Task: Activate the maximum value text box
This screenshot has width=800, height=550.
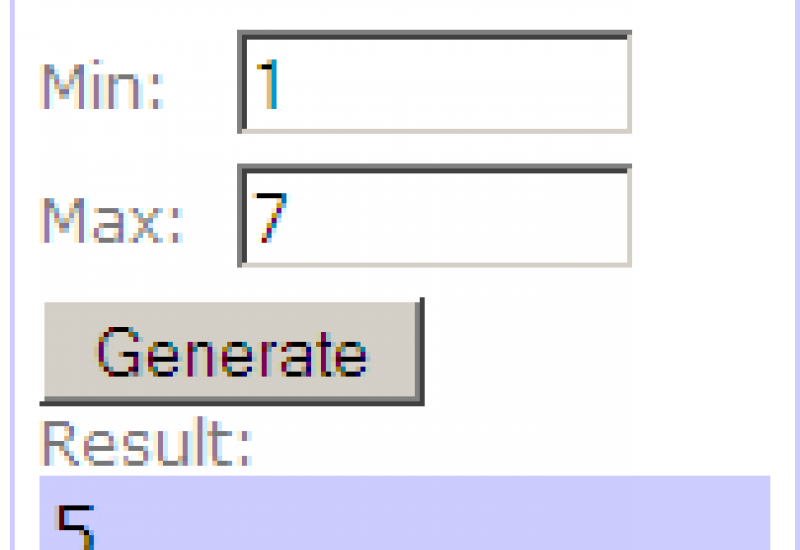Action: click(x=434, y=217)
